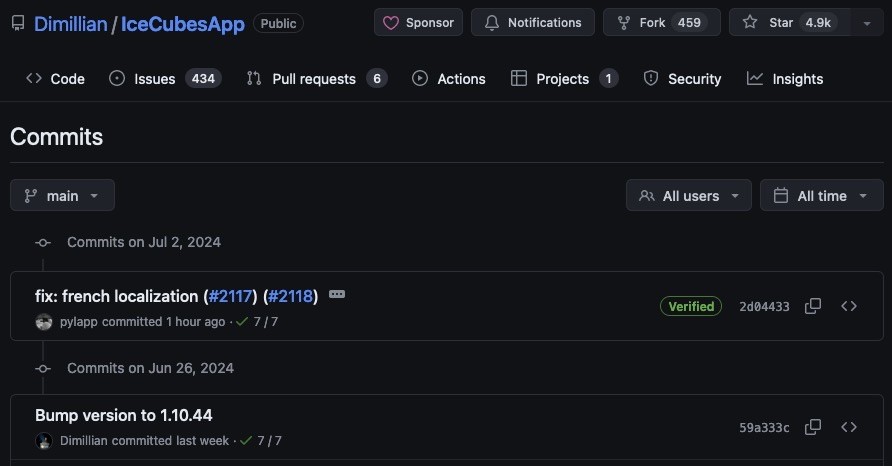Viewport: 892px width, 466px height.
Task: Click the star count 4.9k
Action: 818,23
